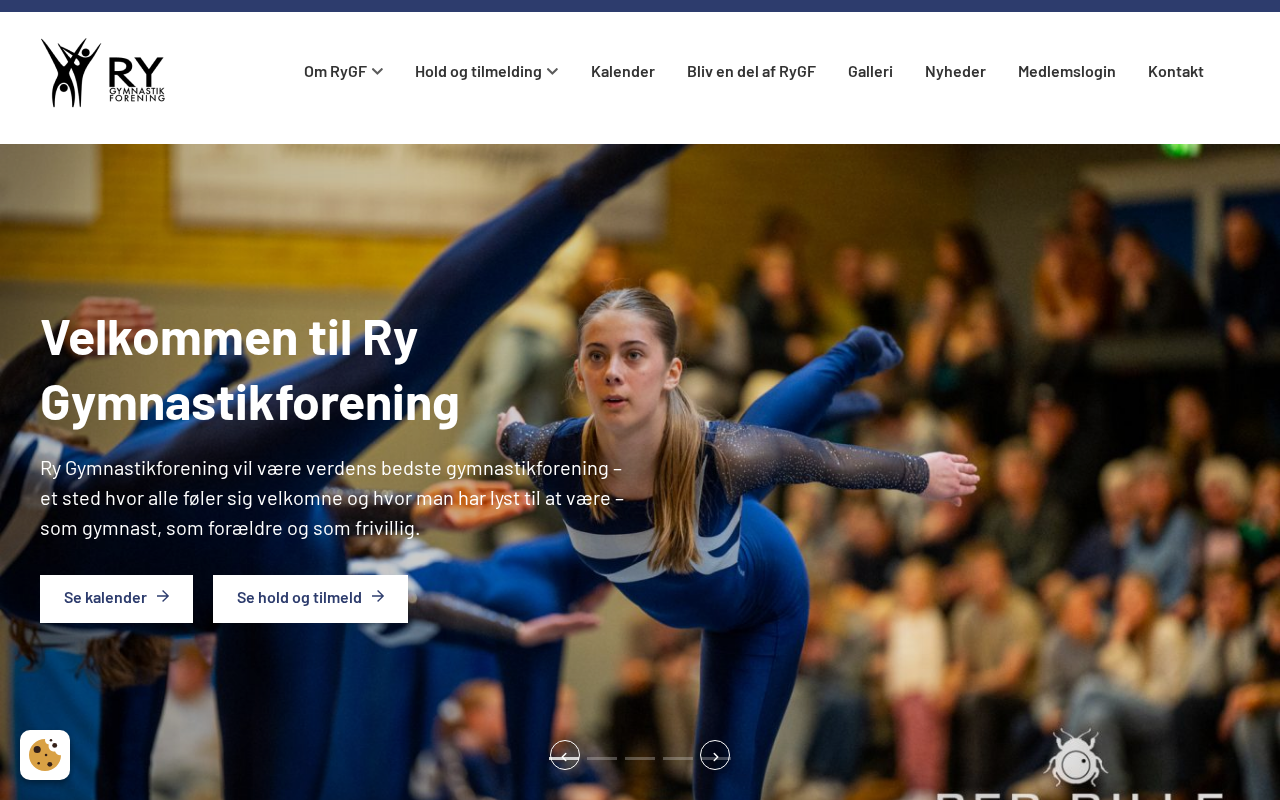Go to the previous slide arrow

pyautogui.click(x=565, y=755)
